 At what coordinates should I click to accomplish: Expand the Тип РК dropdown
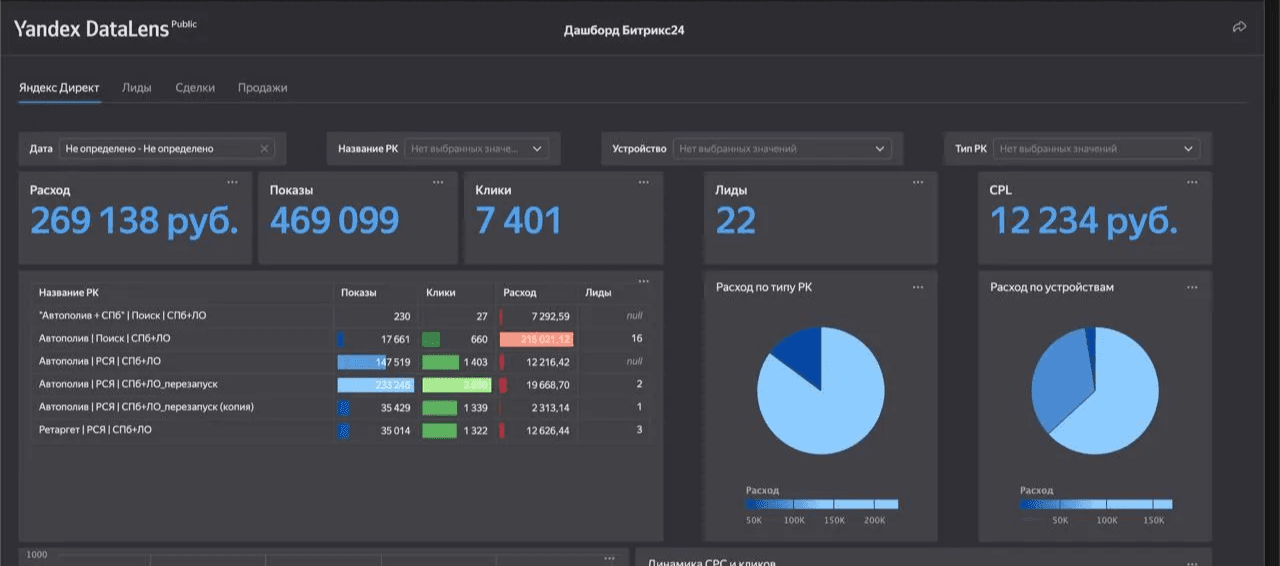click(x=1097, y=148)
